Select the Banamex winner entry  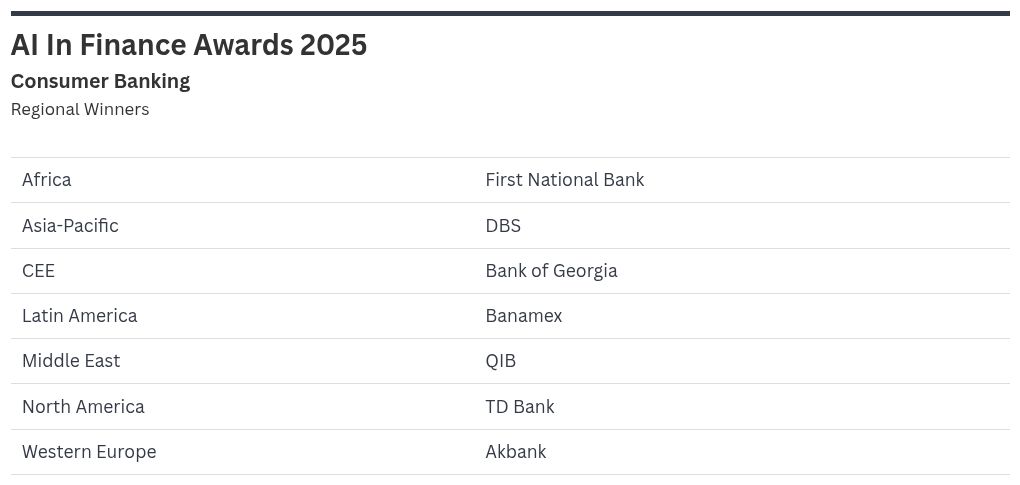coord(523,316)
